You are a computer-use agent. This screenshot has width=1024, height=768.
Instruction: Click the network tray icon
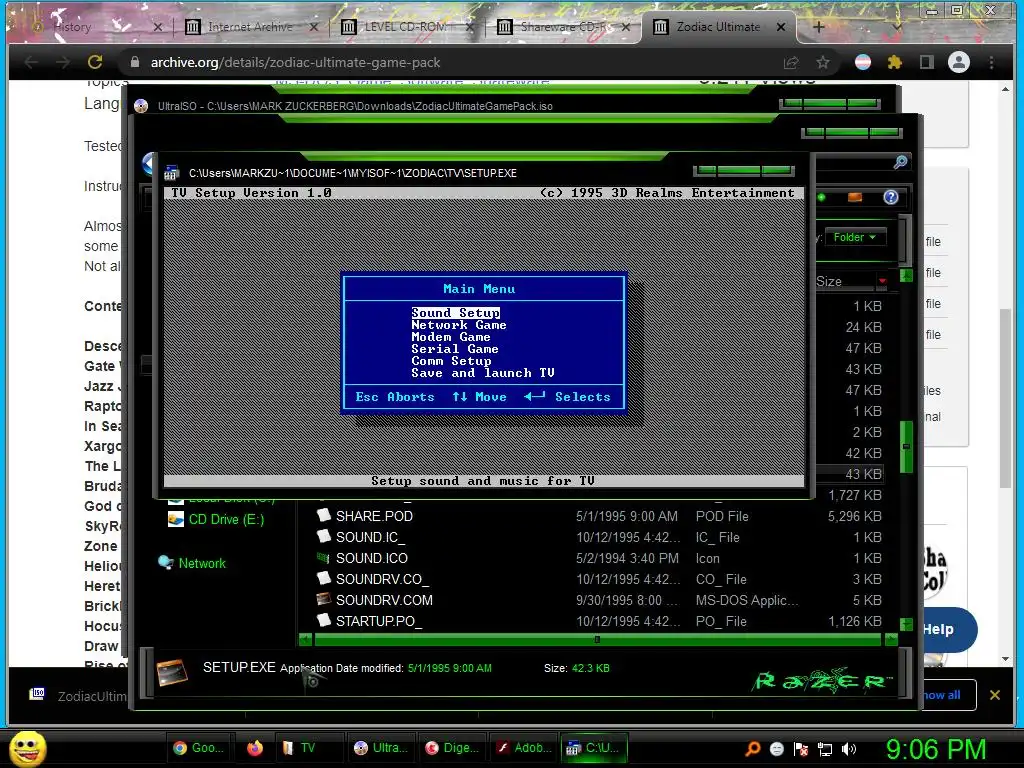click(825, 749)
